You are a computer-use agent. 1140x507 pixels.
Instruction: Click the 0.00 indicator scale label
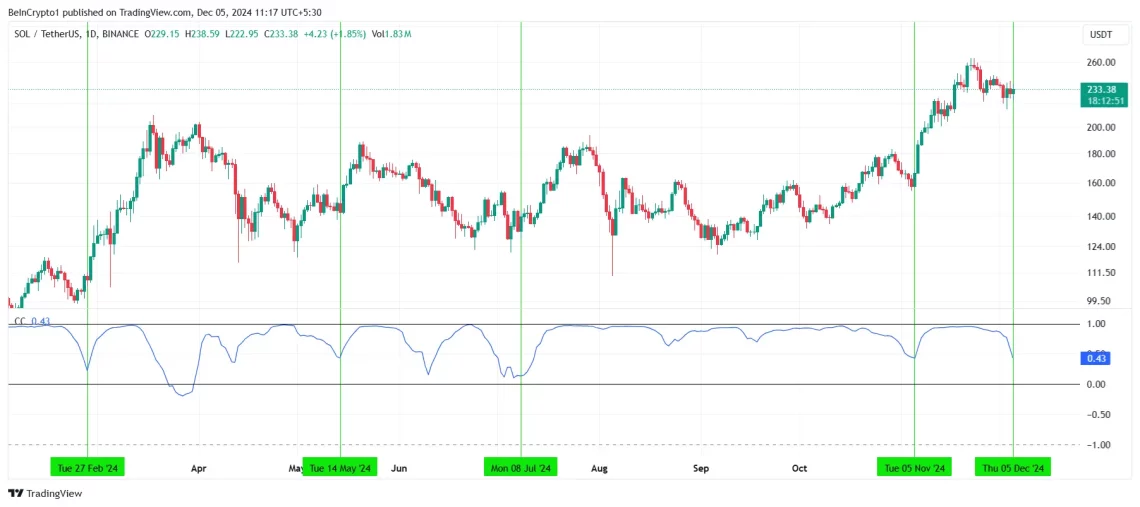1096,384
